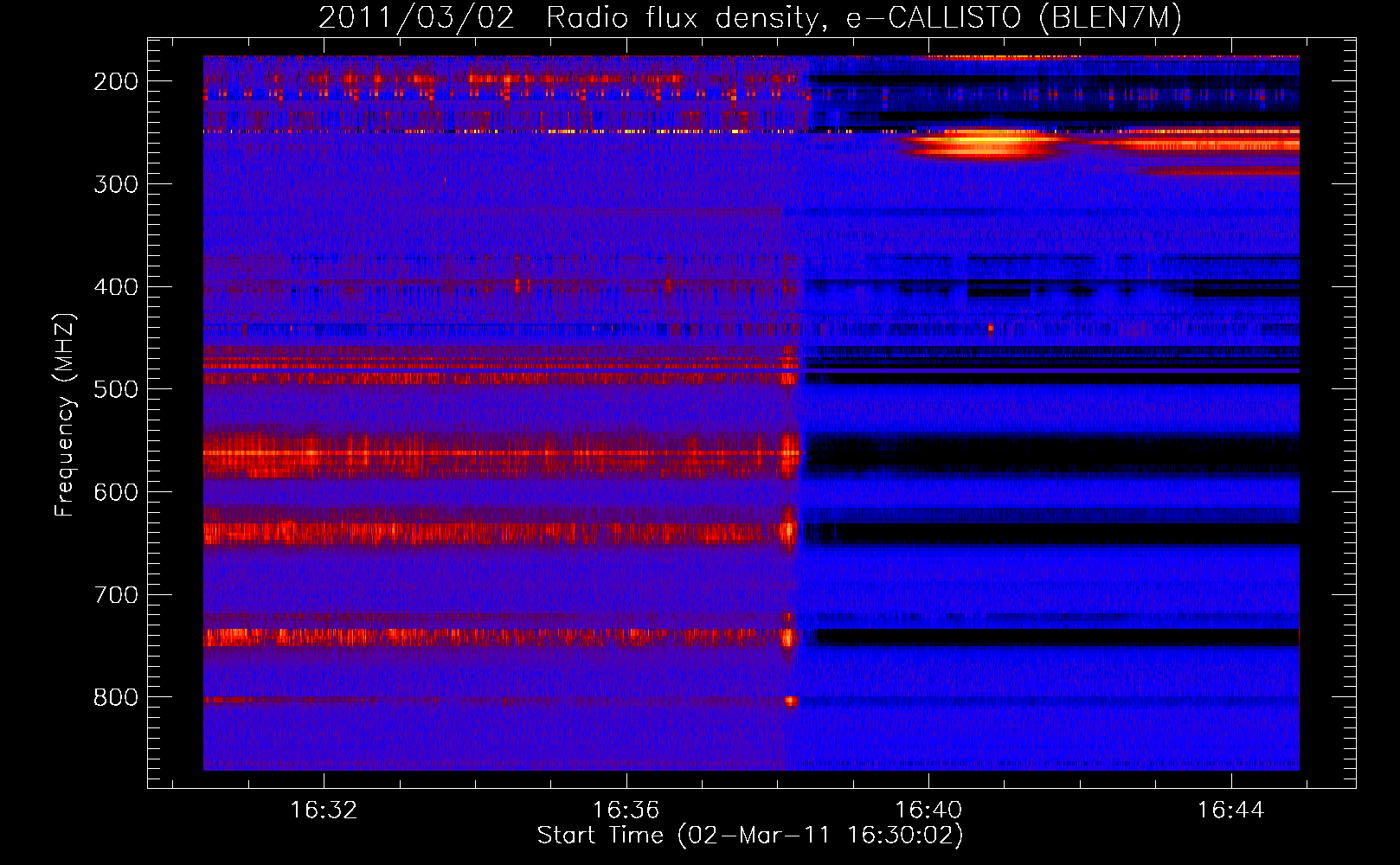The height and width of the screenshot is (865, 1400).
Task: Click the 'Frequency (MHZ)' axis label
Action: 65,414
